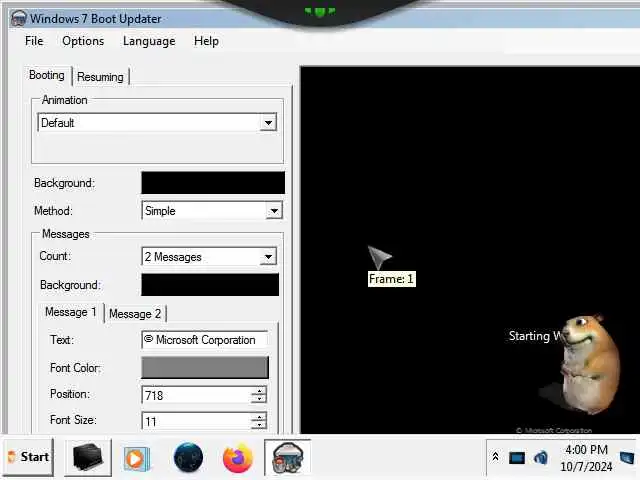Open the black folder taskbar icon

point(88,457)
